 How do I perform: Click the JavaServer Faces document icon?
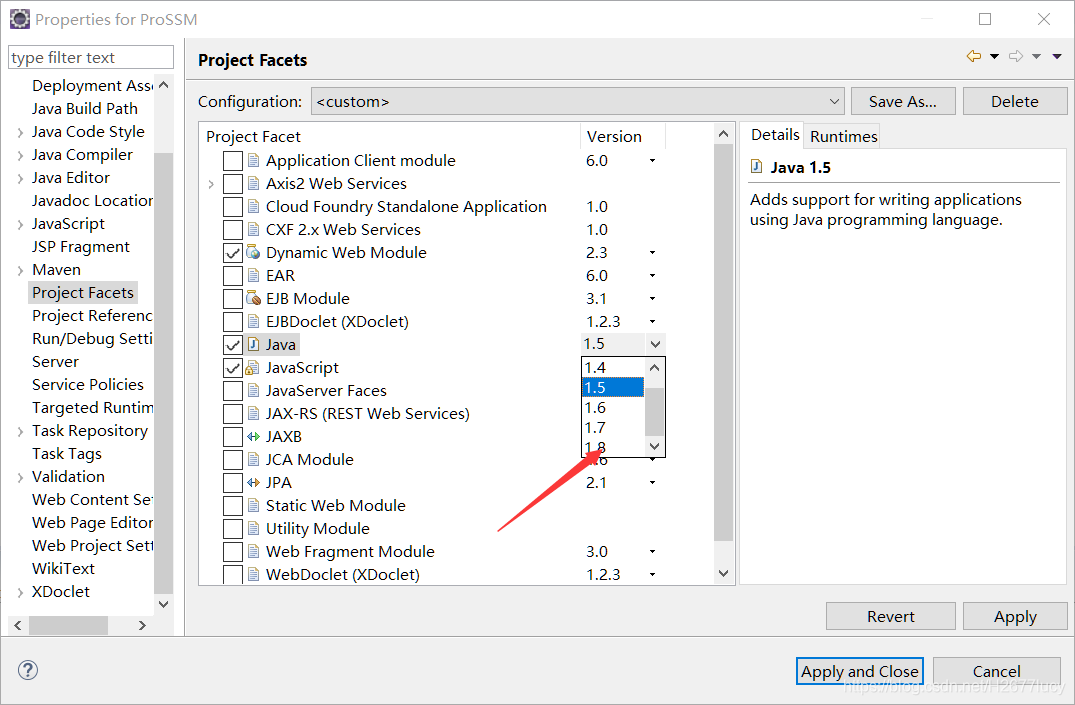254,390
